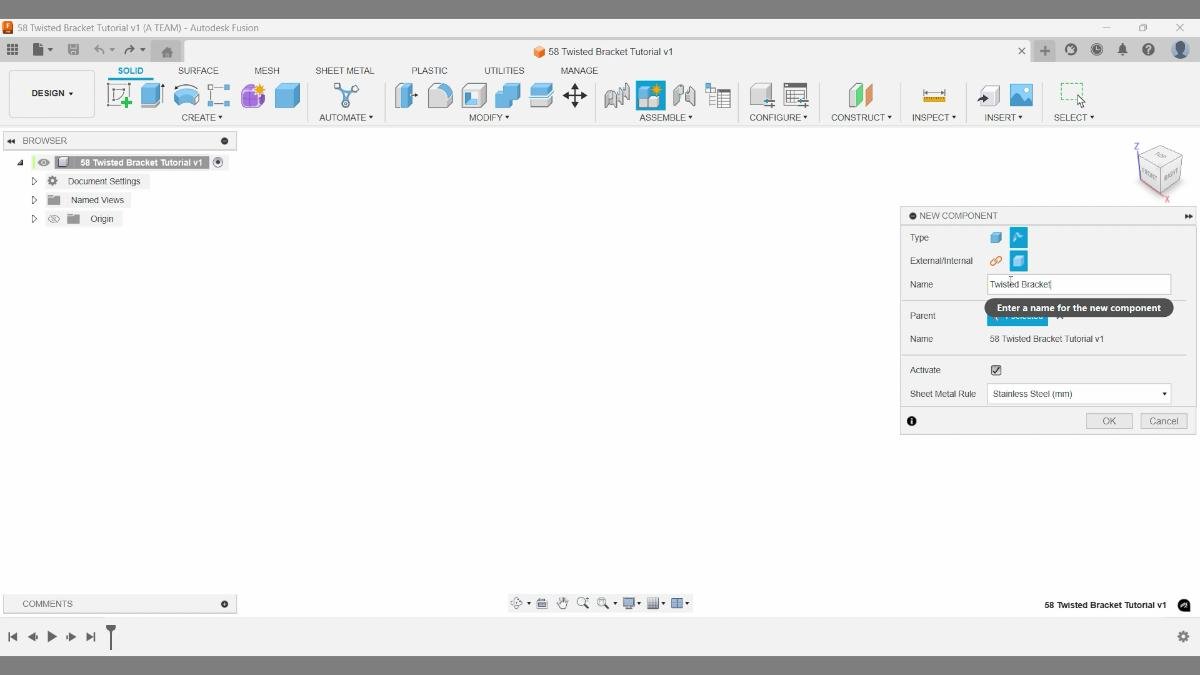Toggle visibility of 58 Twisted Bracket Tutorial v1
This screenshot has height=675, width=1200.
43,162
